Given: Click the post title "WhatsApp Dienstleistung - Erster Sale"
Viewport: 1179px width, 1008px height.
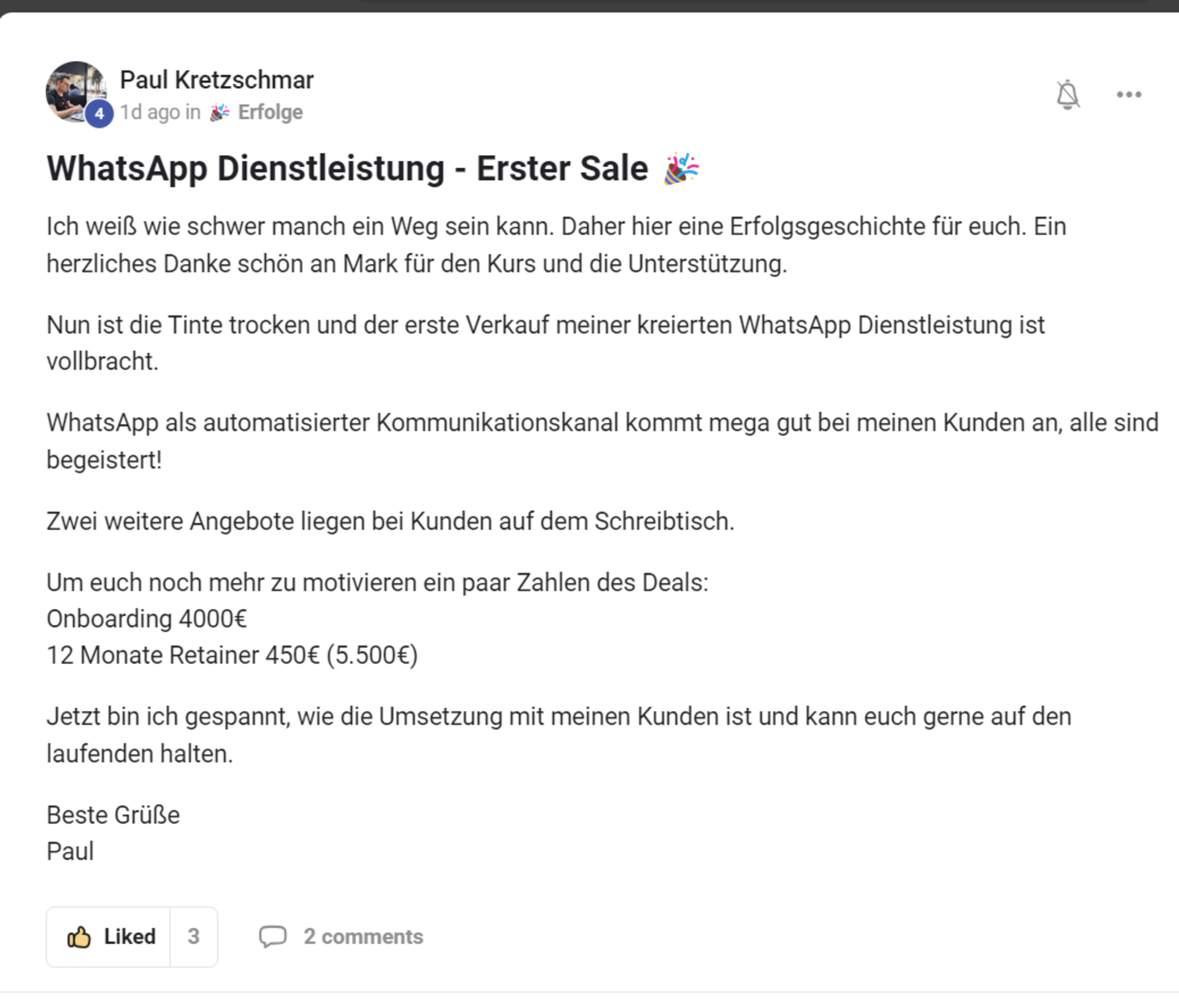Looking at the screenshot, I should [x=347, y=169].
